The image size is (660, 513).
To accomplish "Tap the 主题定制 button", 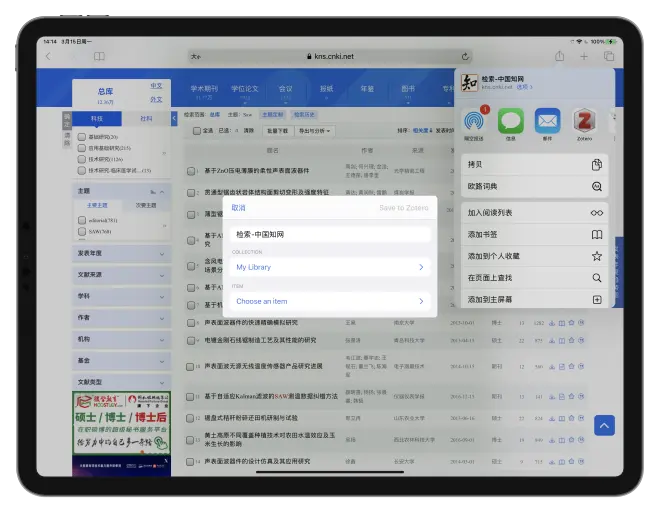I will click(x=273, y=114).
